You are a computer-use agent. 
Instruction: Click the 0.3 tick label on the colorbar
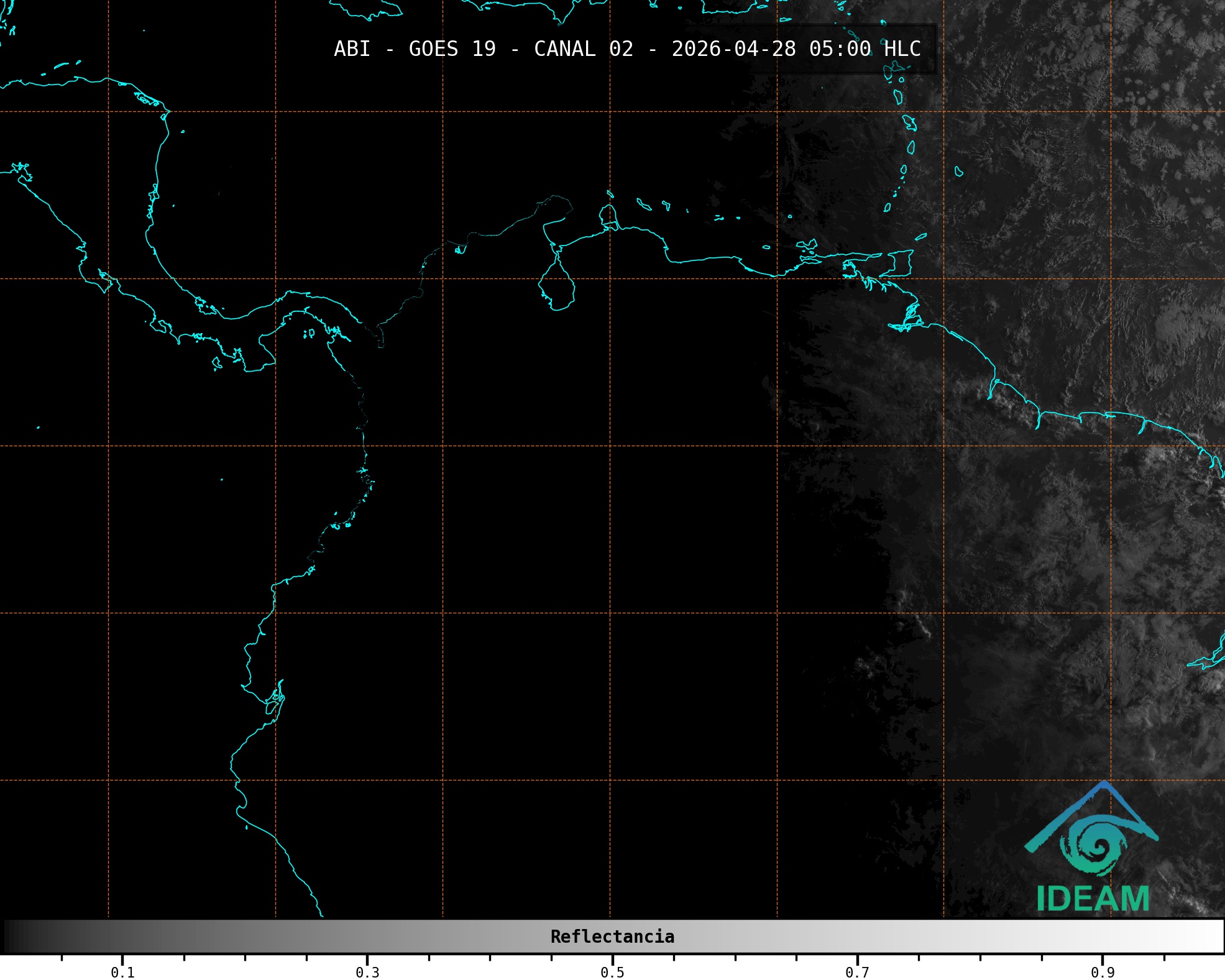(367, 972)
